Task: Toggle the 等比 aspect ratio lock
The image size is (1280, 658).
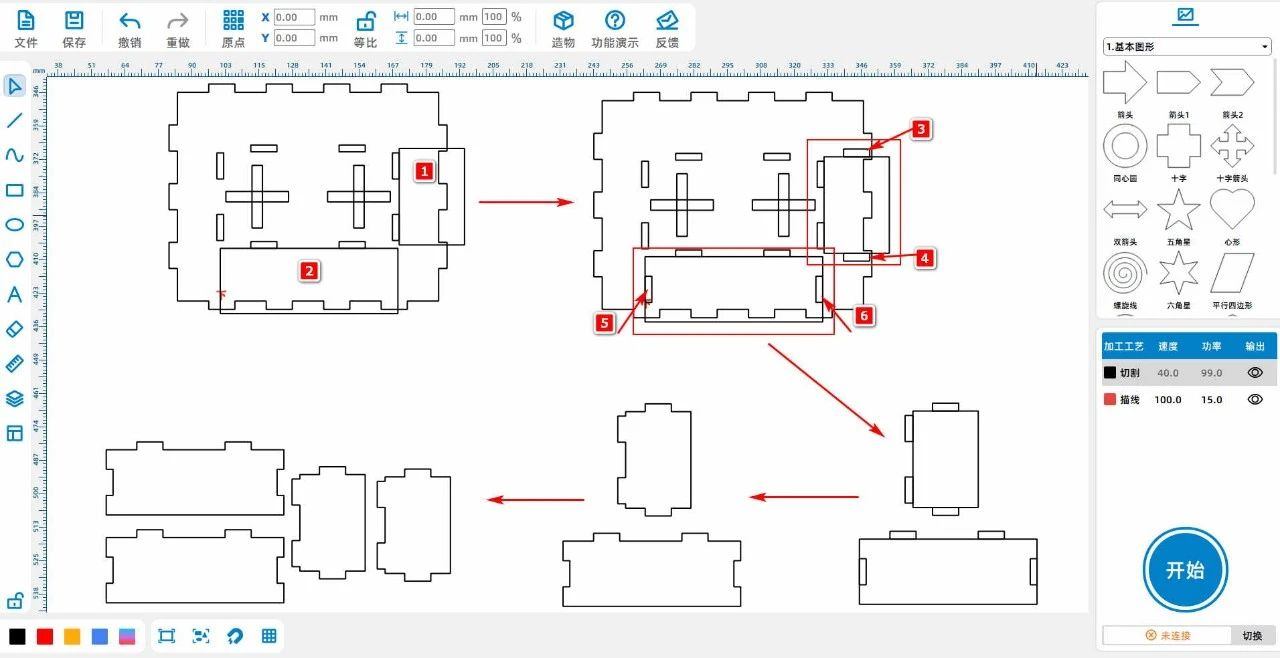Action: 366,21
